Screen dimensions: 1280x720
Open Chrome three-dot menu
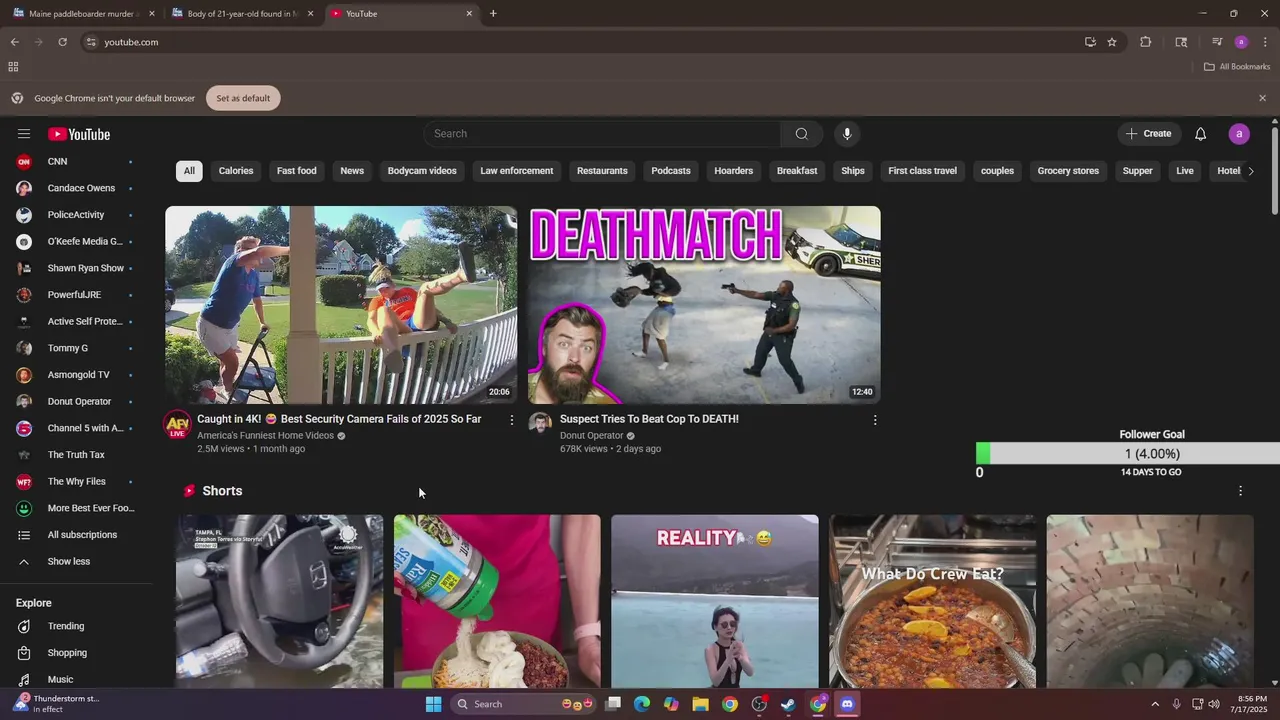tap(1265, 42)
